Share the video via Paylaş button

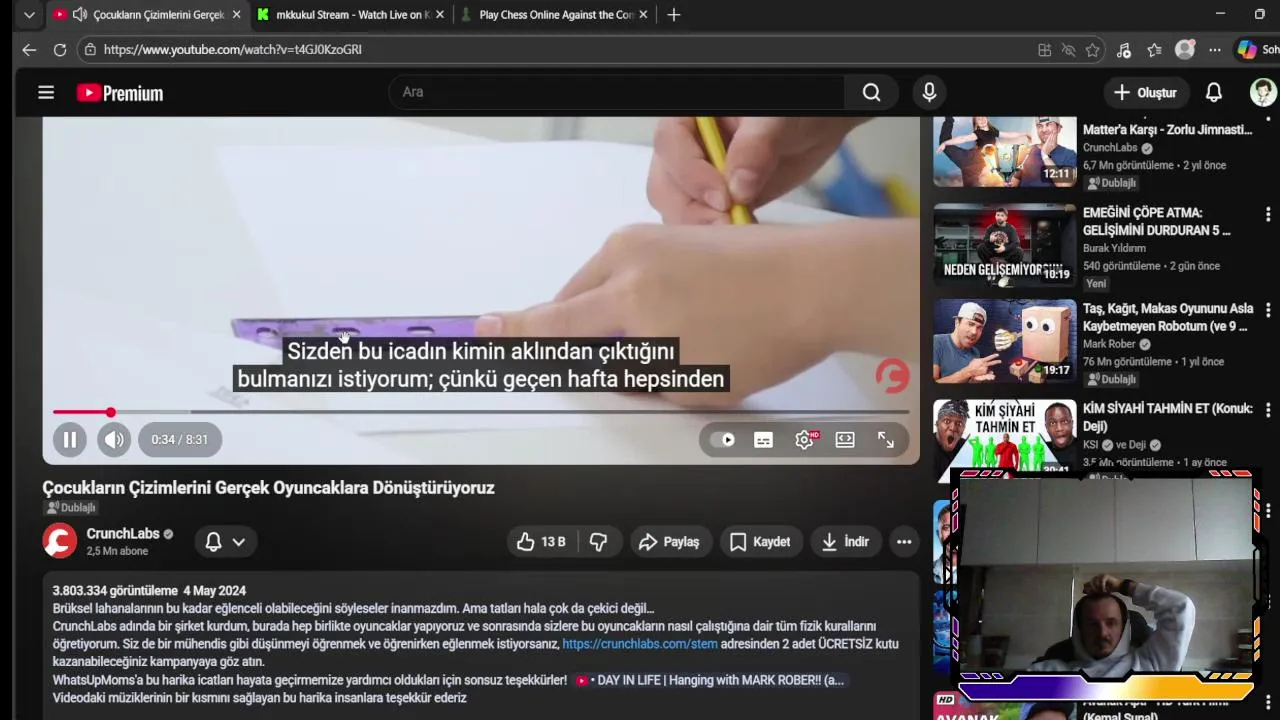click(x=669, y=542)
